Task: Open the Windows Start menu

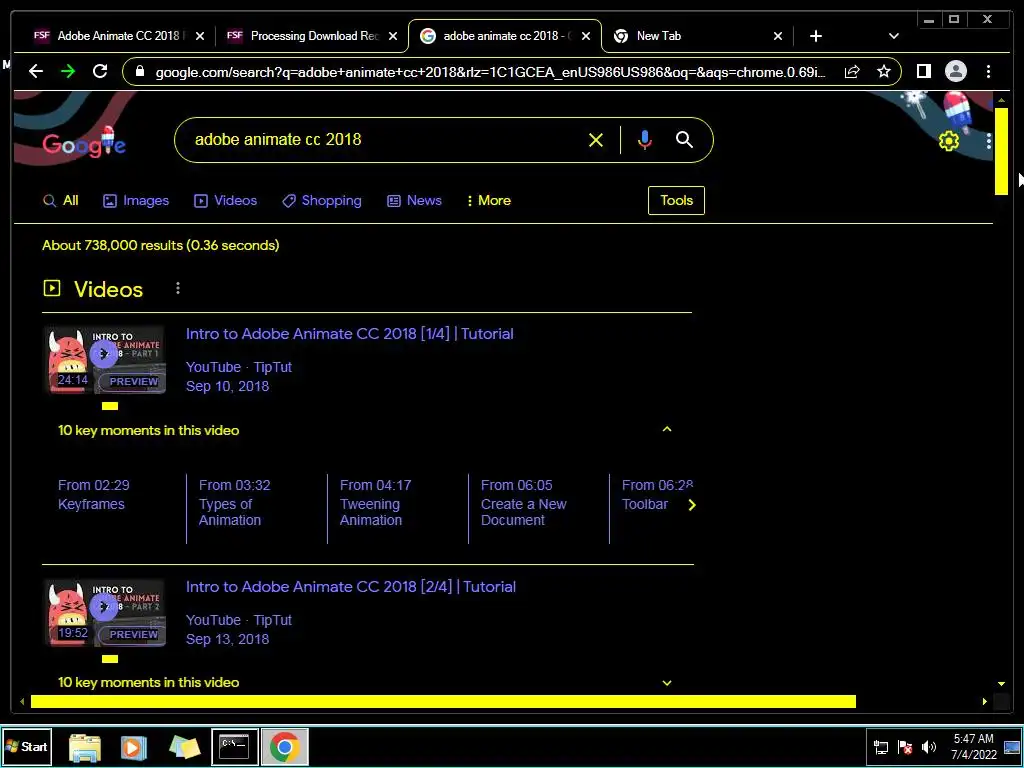Action: tap(26, 746)
